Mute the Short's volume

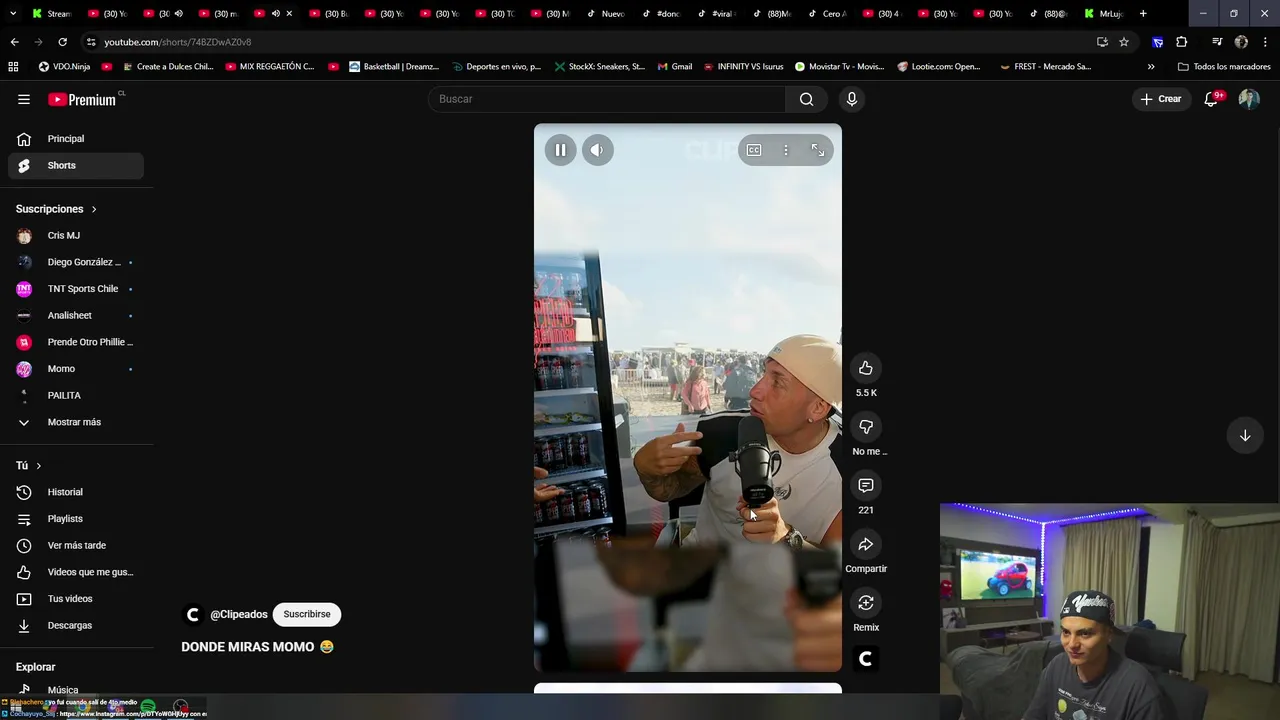(597, 150)
